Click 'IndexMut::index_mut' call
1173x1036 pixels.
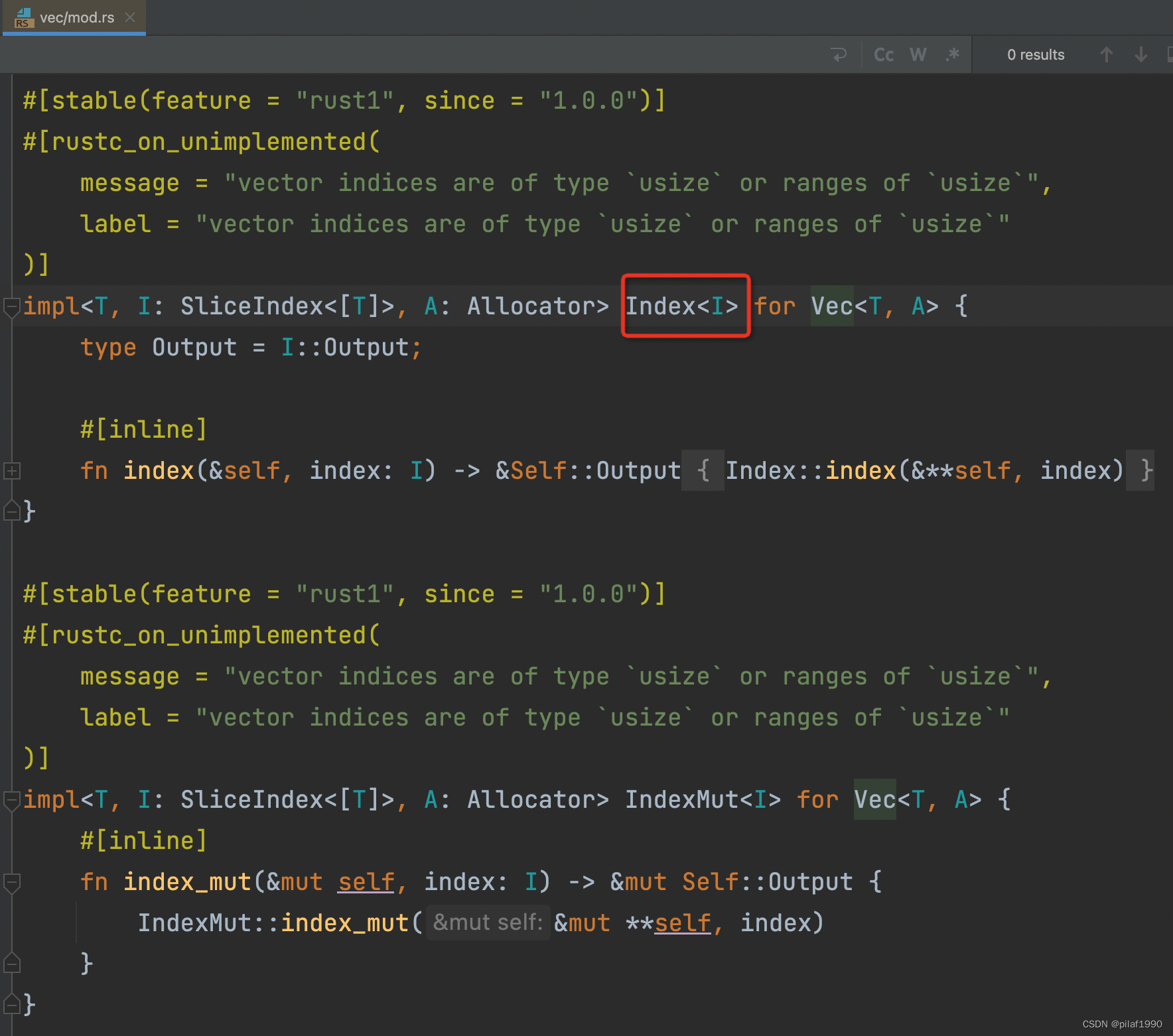[273, 923]
